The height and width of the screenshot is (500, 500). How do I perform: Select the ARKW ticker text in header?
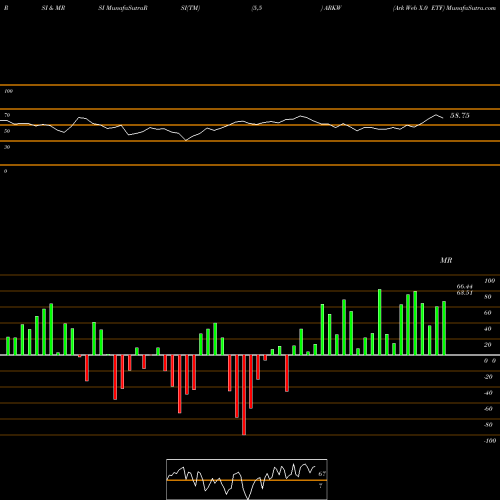coord(332,8)
